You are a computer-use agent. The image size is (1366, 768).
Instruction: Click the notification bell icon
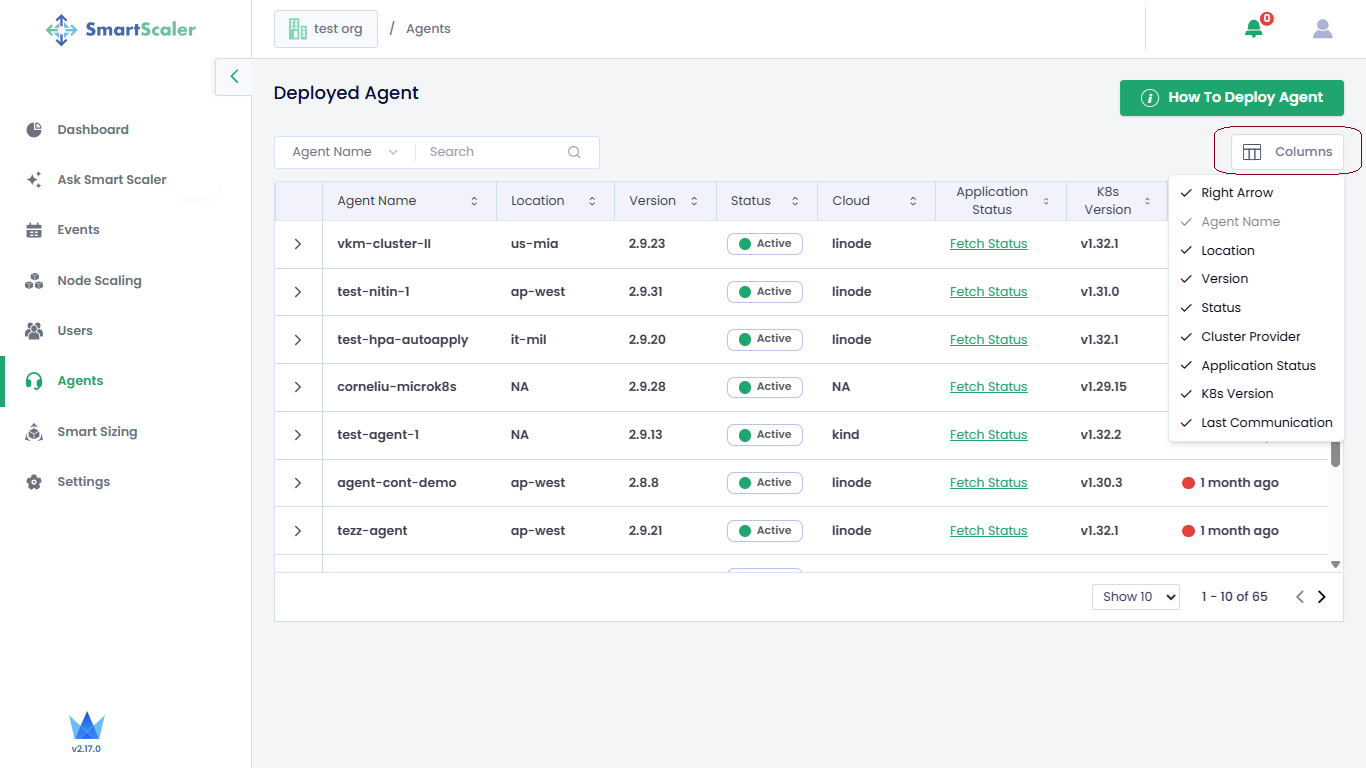(1253, 29)
